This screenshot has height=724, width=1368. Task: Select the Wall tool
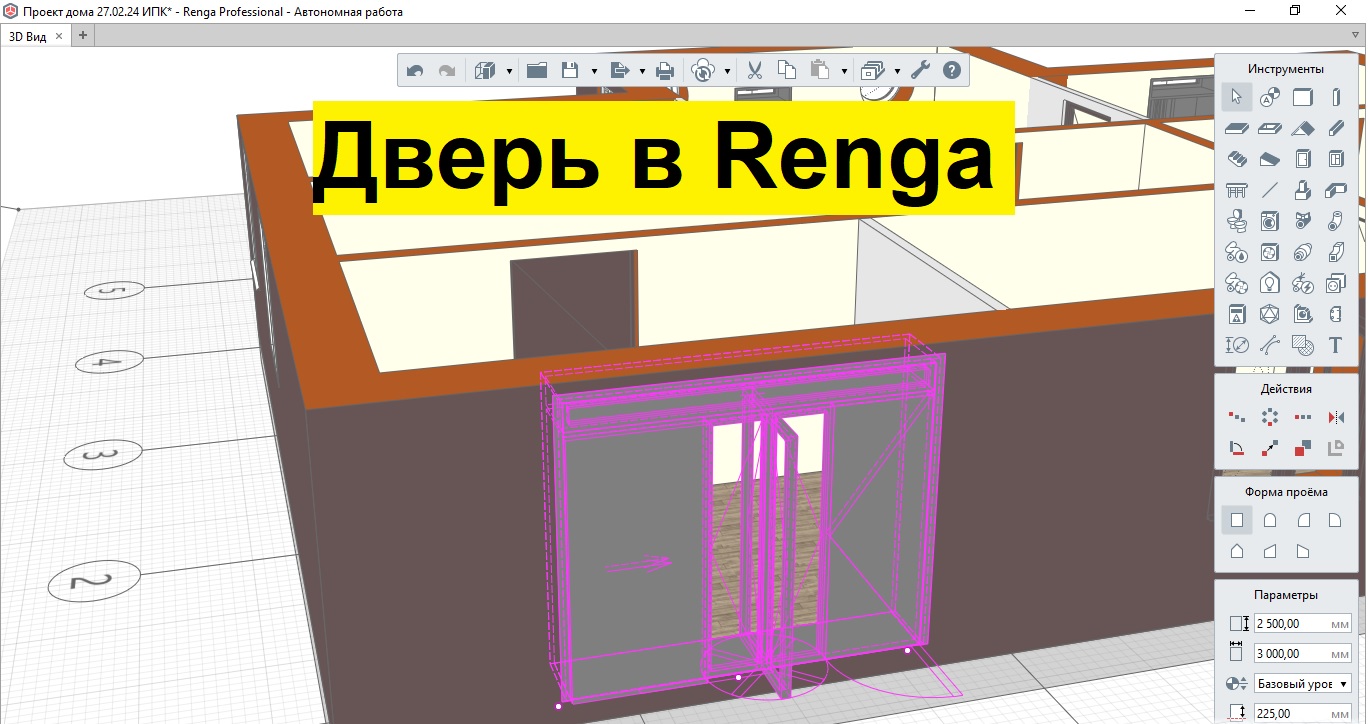point(1302,97)
